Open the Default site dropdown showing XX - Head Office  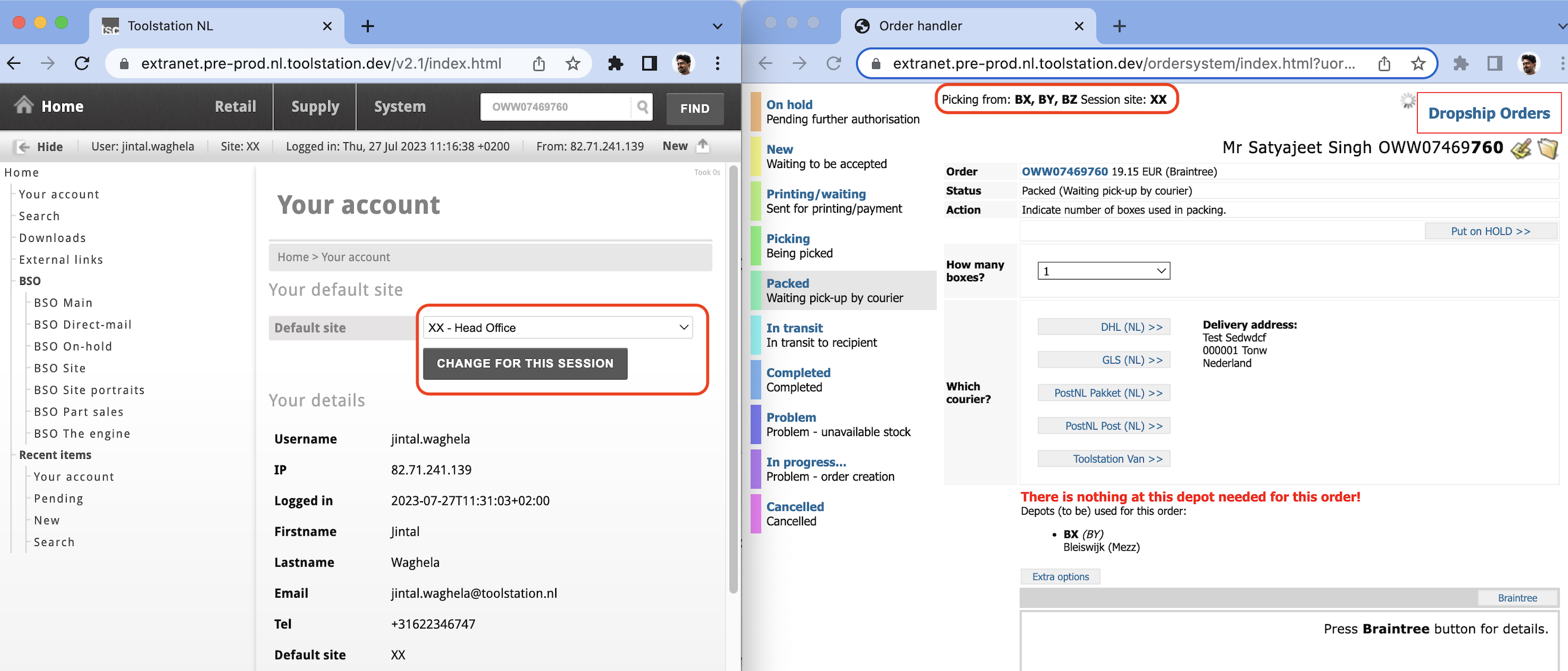[557, 327]
